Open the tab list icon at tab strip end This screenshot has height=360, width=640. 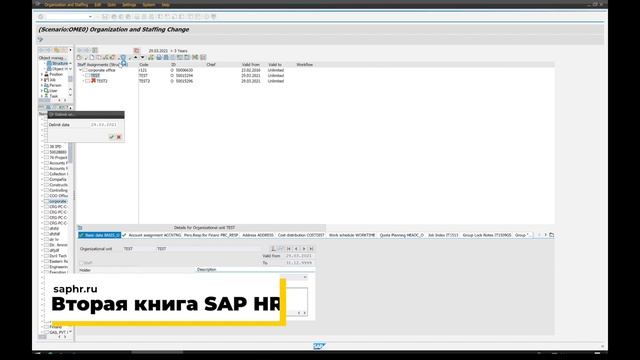(x=551, y=235)
